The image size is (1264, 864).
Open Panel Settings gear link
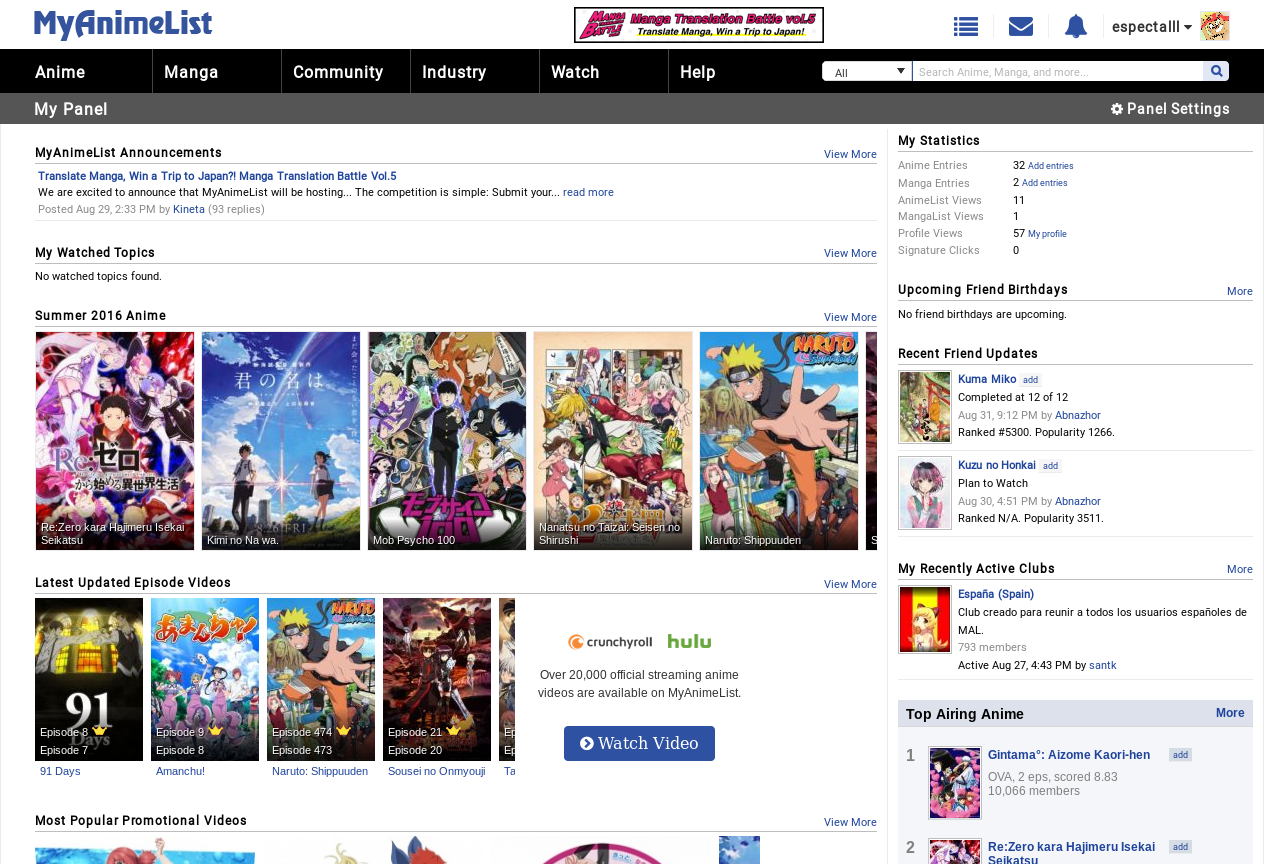1170,109
